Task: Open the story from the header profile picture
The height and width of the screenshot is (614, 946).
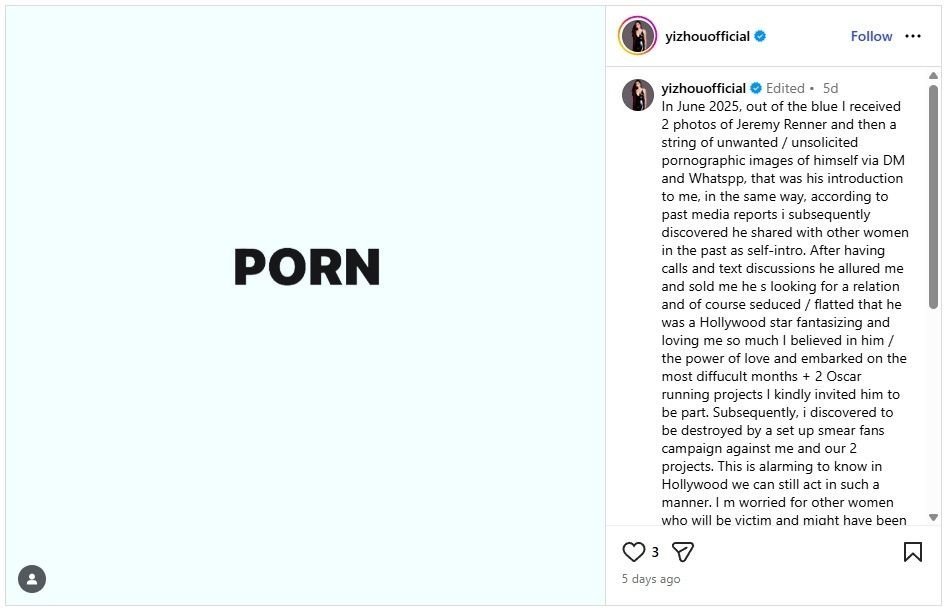Action: (x=638, y=36)
